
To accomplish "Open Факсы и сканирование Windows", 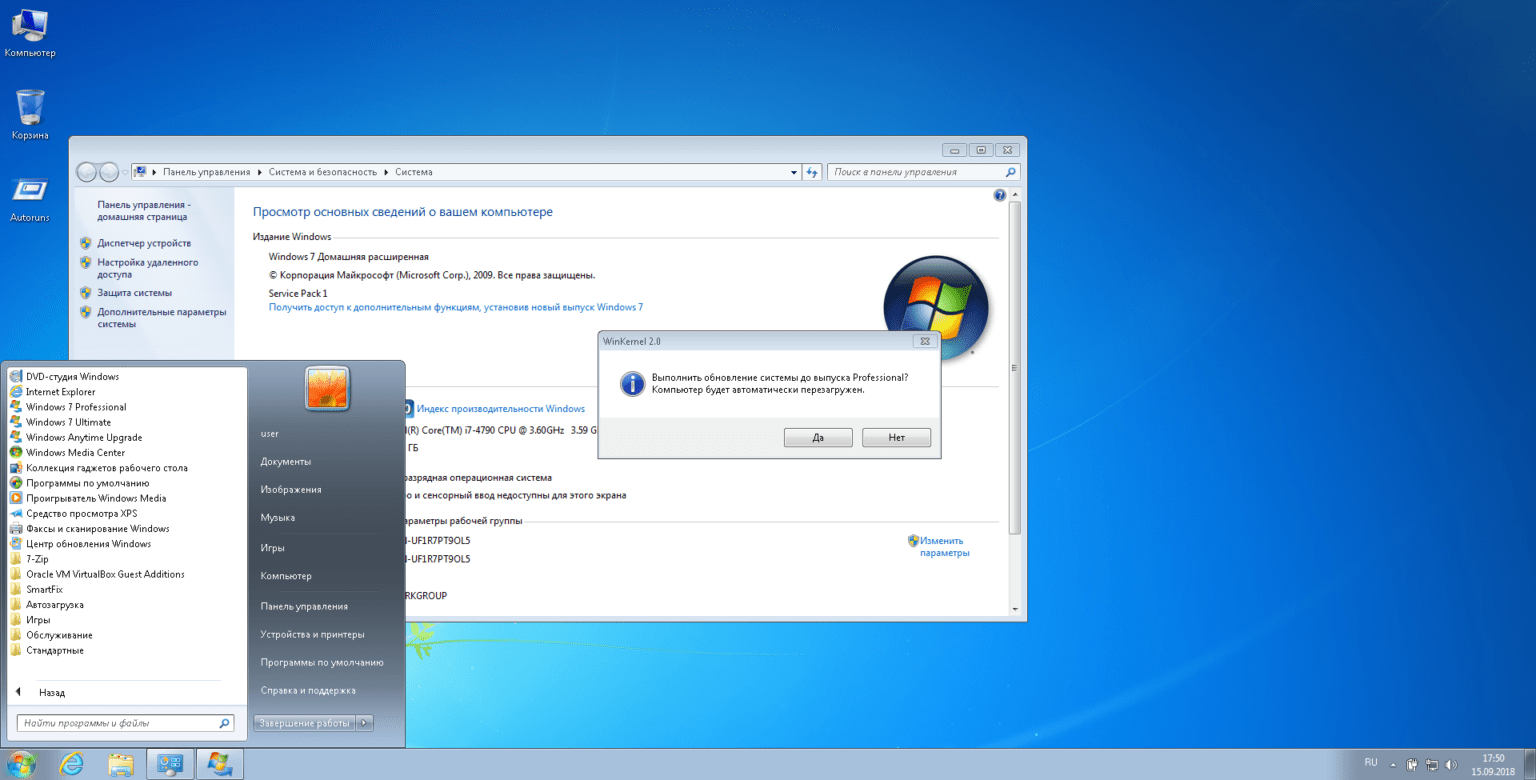I will tap(97, 528).
